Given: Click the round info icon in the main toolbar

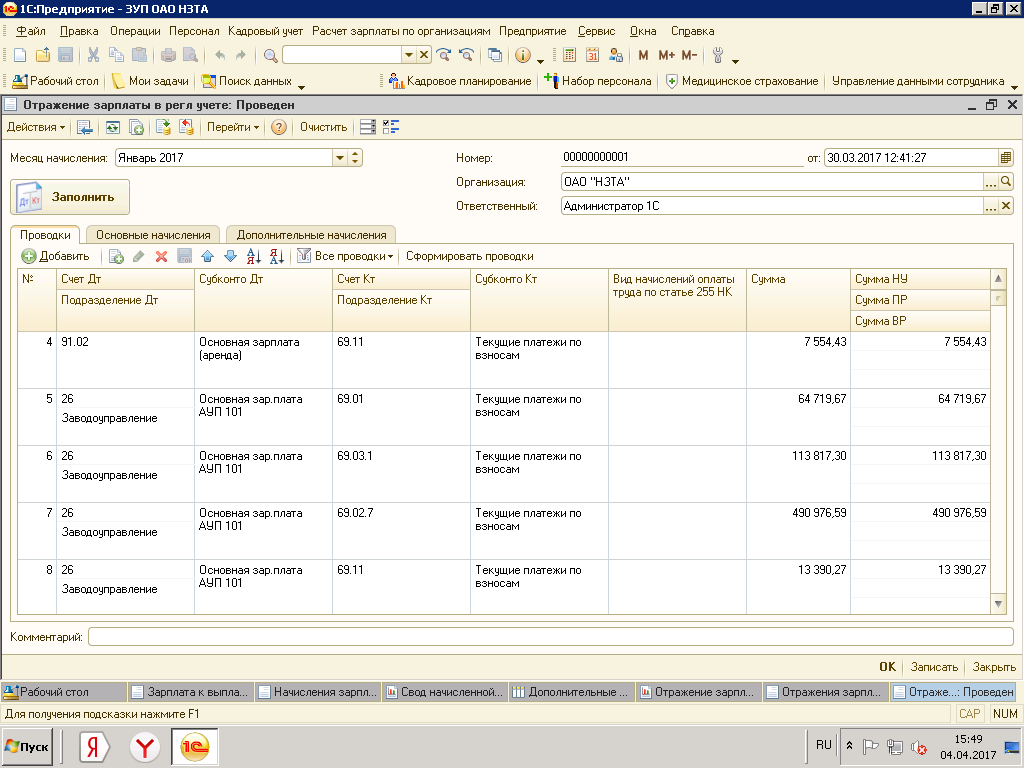Looking at the screenshot, I should (x=522, y=56).
